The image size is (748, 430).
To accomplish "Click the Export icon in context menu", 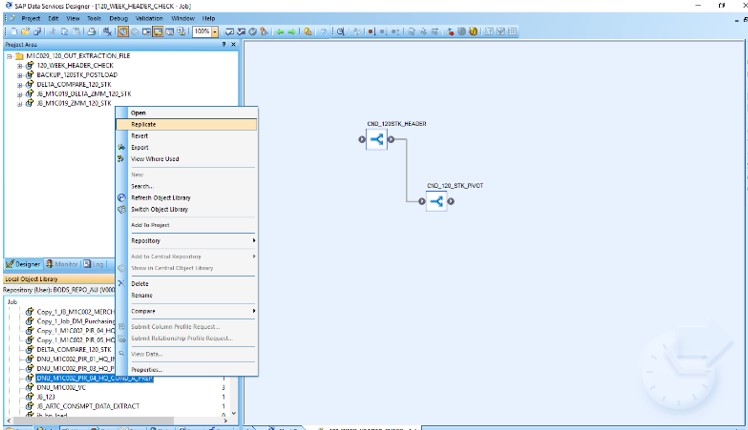I will coord(121,147).
